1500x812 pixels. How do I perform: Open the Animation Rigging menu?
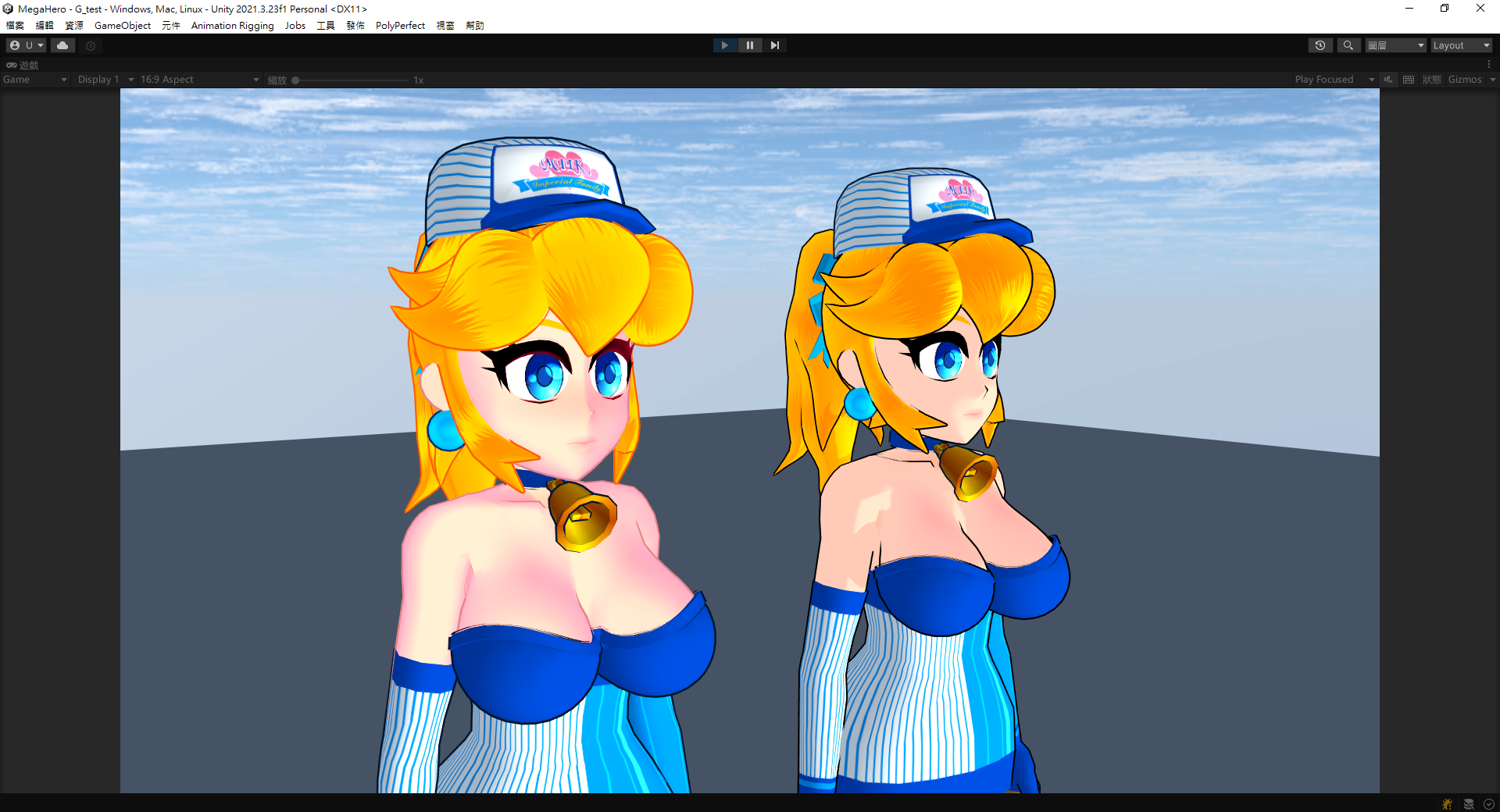tap(233, 26)
